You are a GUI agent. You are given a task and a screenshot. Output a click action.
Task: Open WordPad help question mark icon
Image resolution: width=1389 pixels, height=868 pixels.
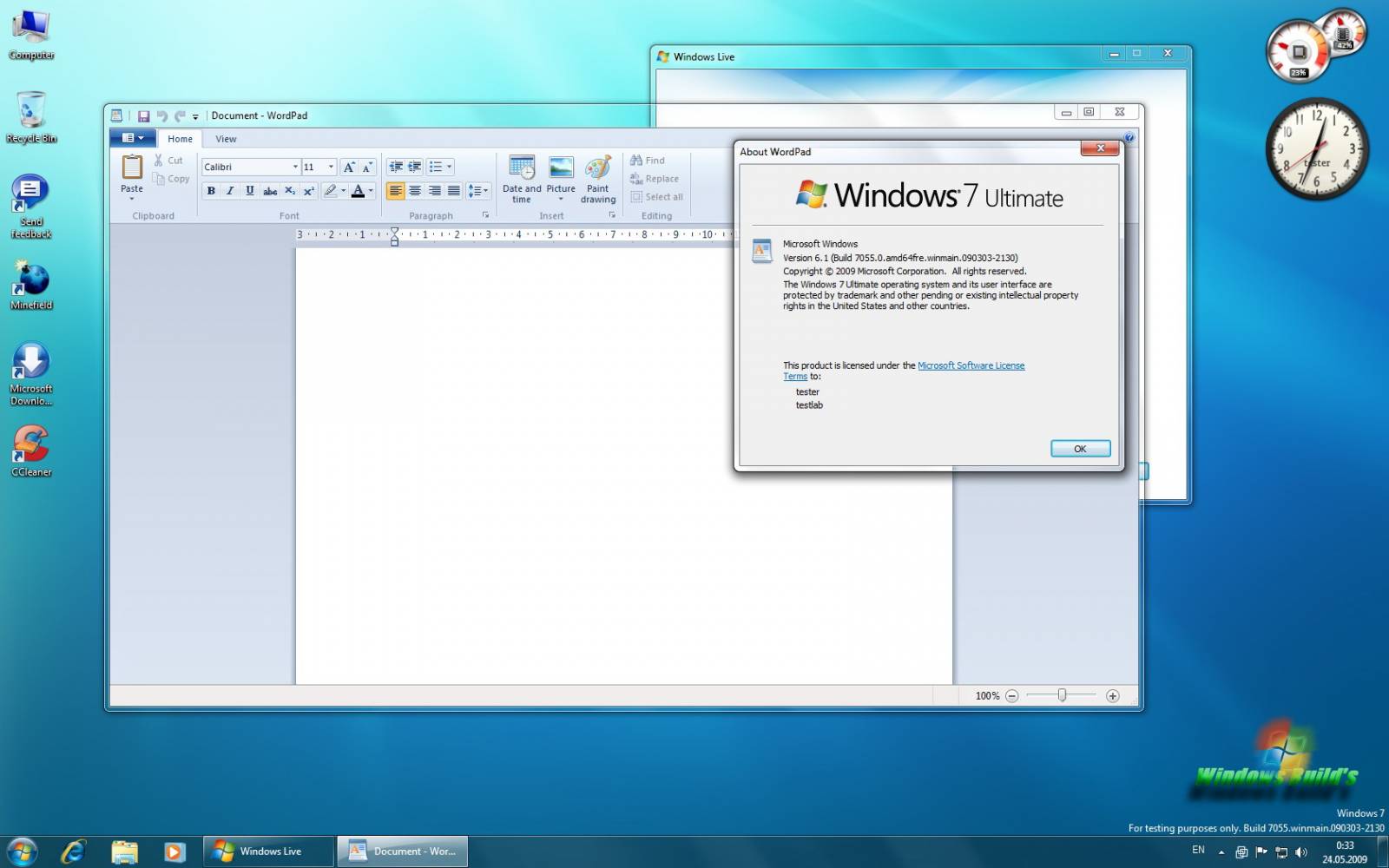[x=1129, y=137]
